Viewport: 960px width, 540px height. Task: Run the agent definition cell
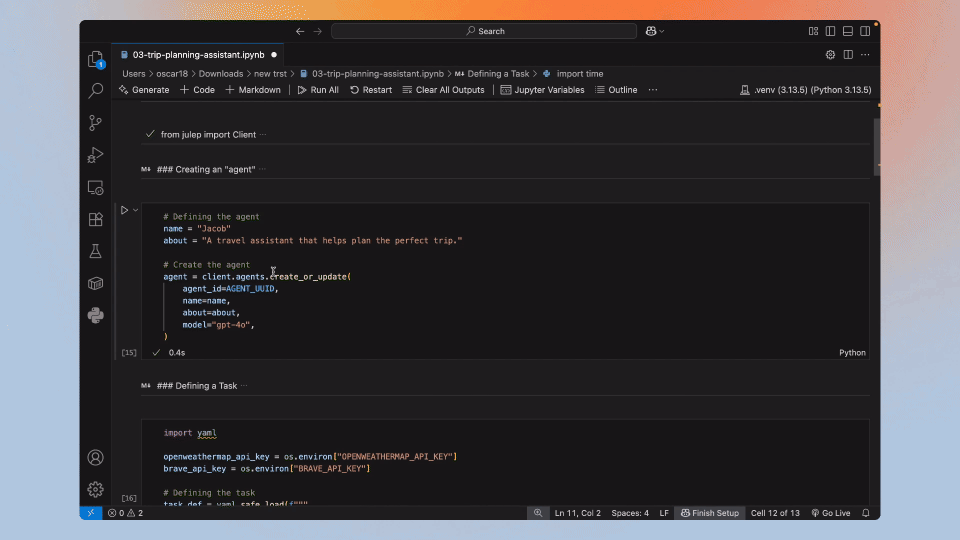point(124,210)
